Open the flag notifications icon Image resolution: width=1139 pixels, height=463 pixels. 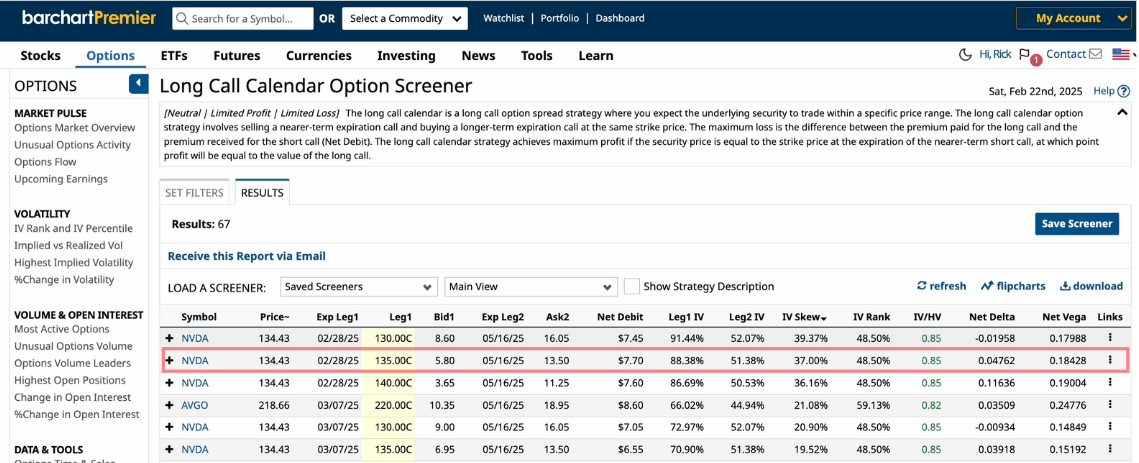click(x=1024, y=55)
